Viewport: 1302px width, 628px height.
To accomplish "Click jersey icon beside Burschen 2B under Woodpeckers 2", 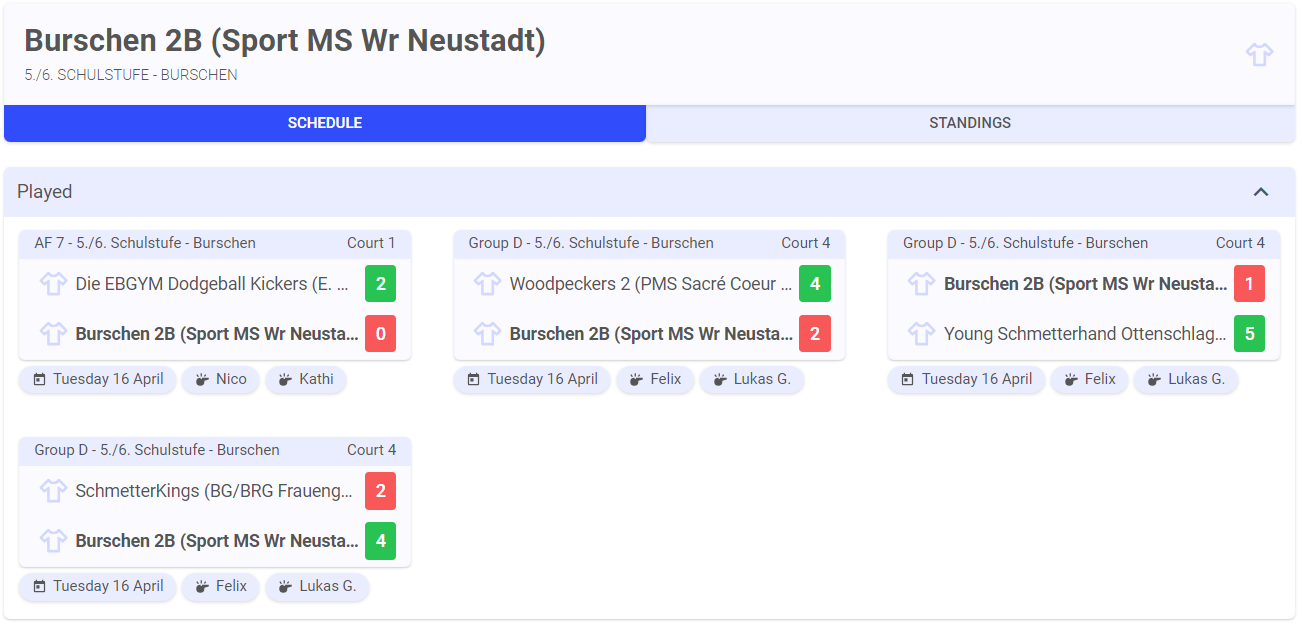I will [x=487, y=334].
